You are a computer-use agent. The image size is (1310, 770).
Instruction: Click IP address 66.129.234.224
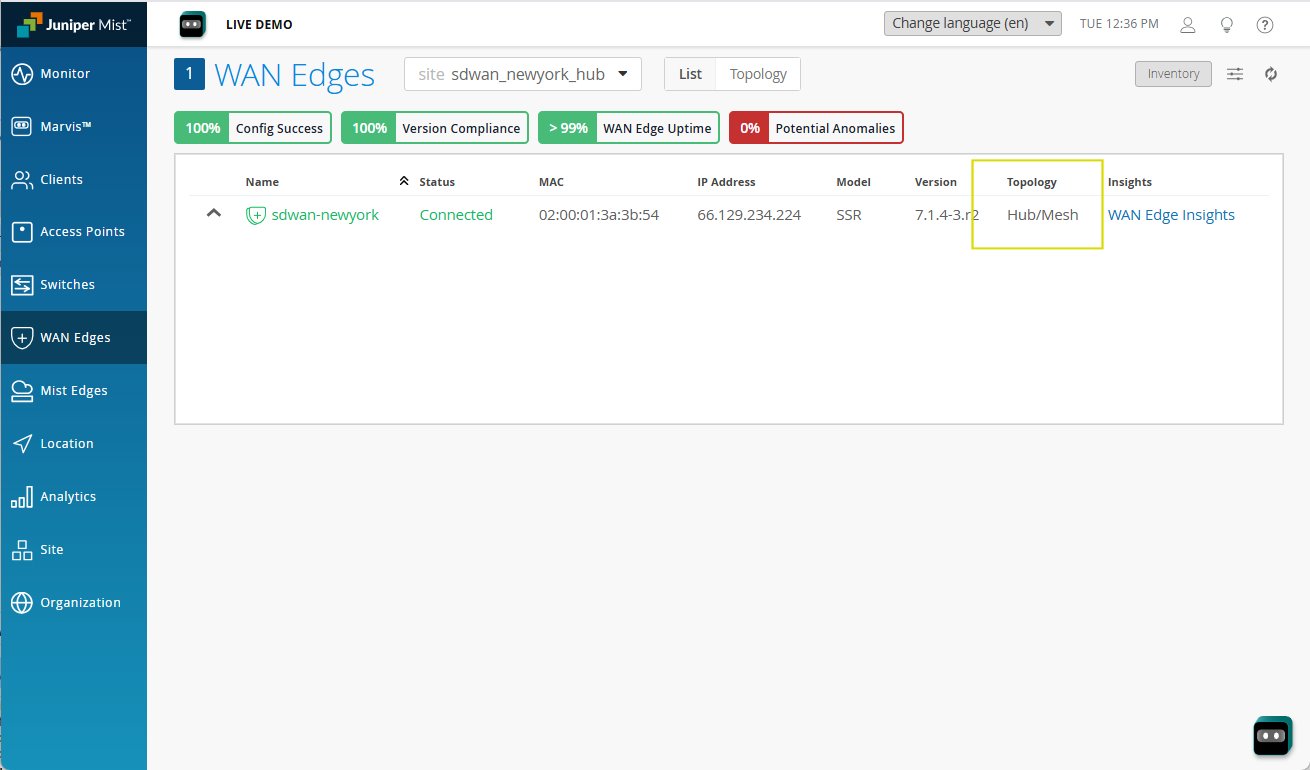coord(749,215)
